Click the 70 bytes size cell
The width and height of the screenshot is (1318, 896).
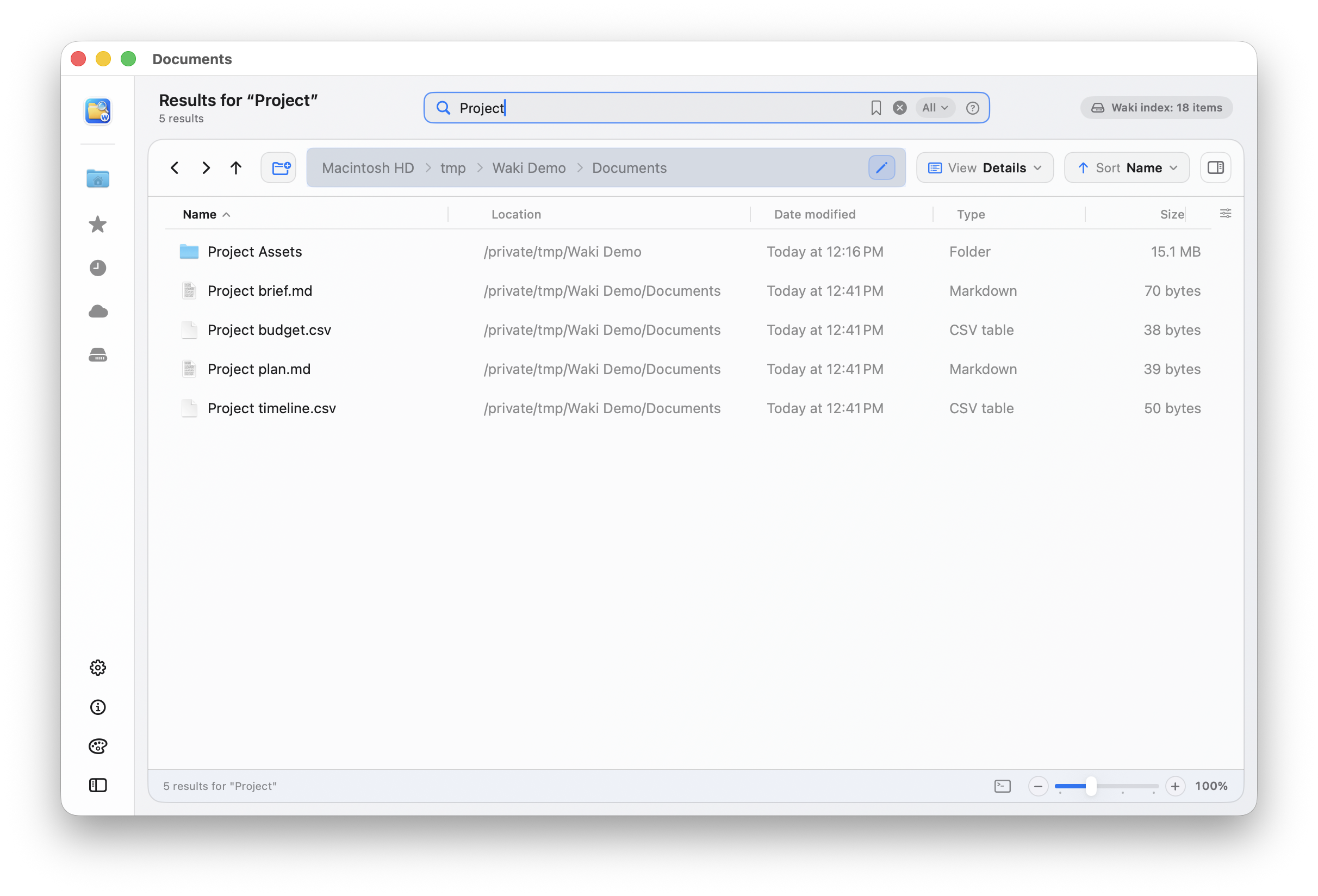tap(1172, 291)
